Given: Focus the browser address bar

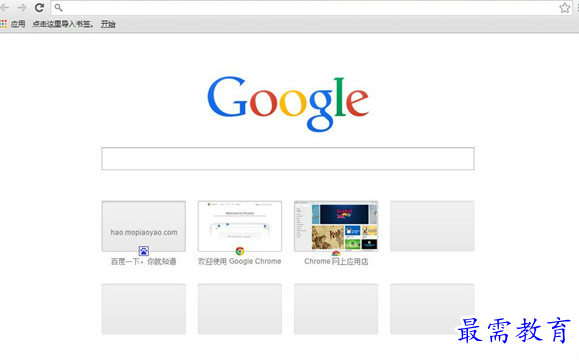Looking at the screenshot, I should (311, 8).
